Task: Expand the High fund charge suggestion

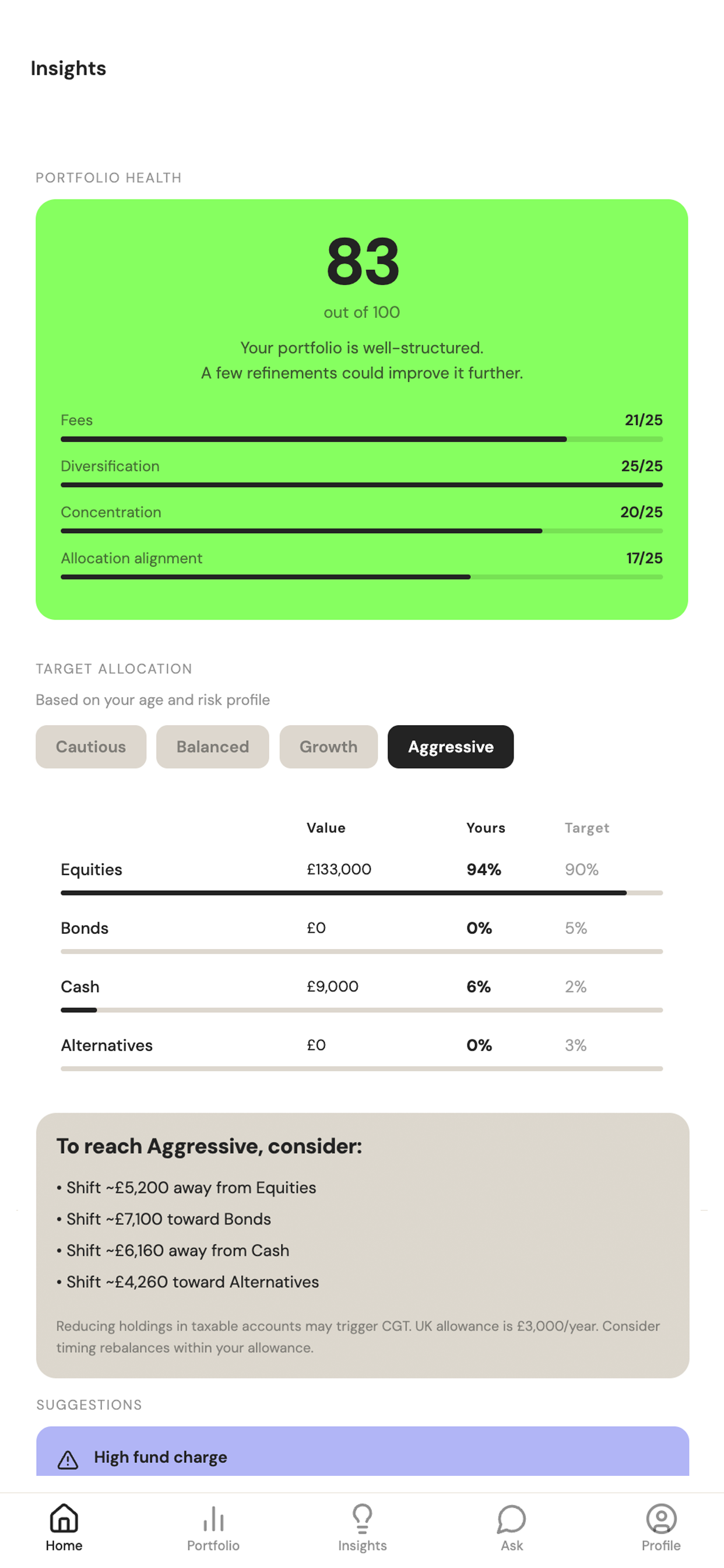Action: pyautogui.click(x=362, y=1457)
